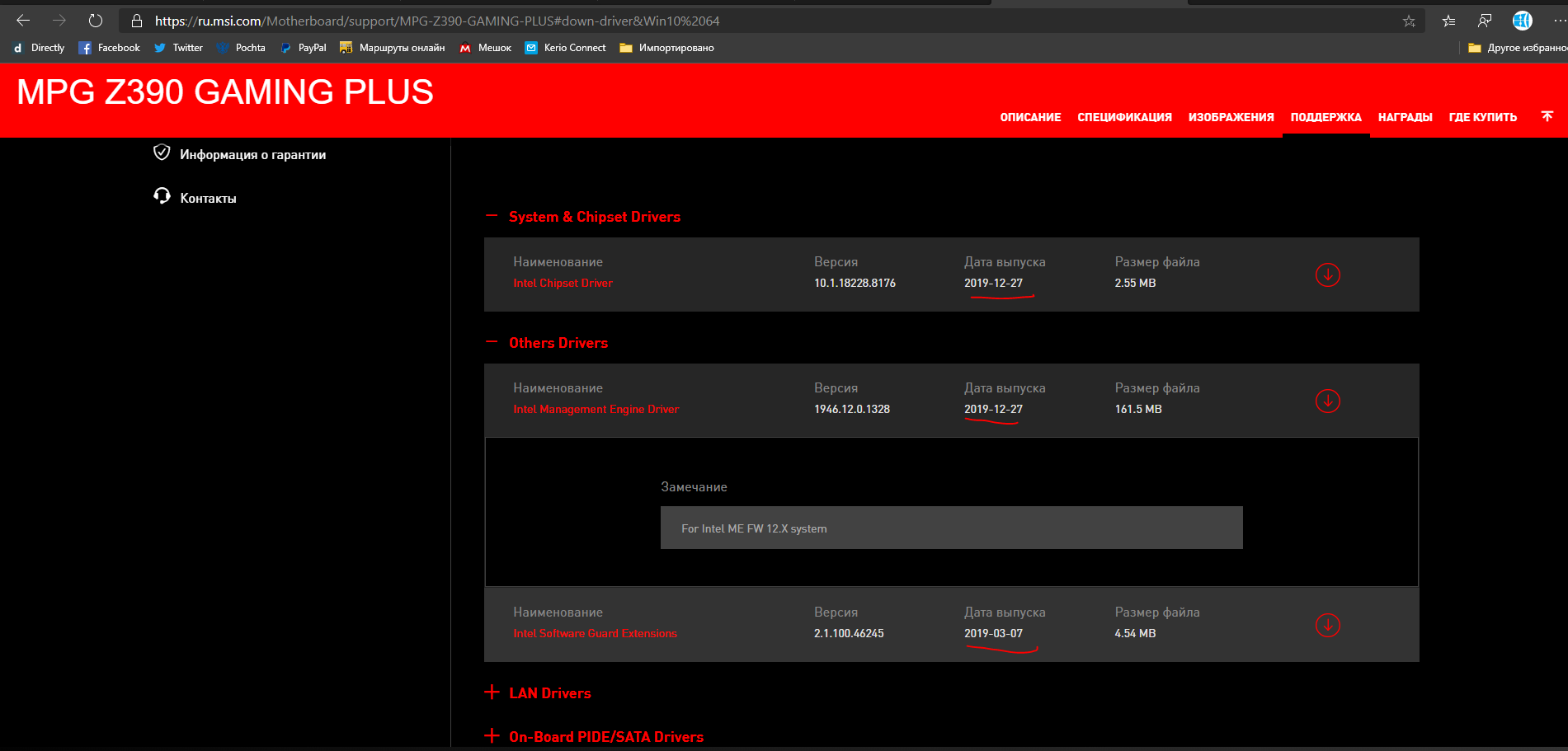Click the warranty shield icon
The image size is (1568, 751).
[162, 153]
